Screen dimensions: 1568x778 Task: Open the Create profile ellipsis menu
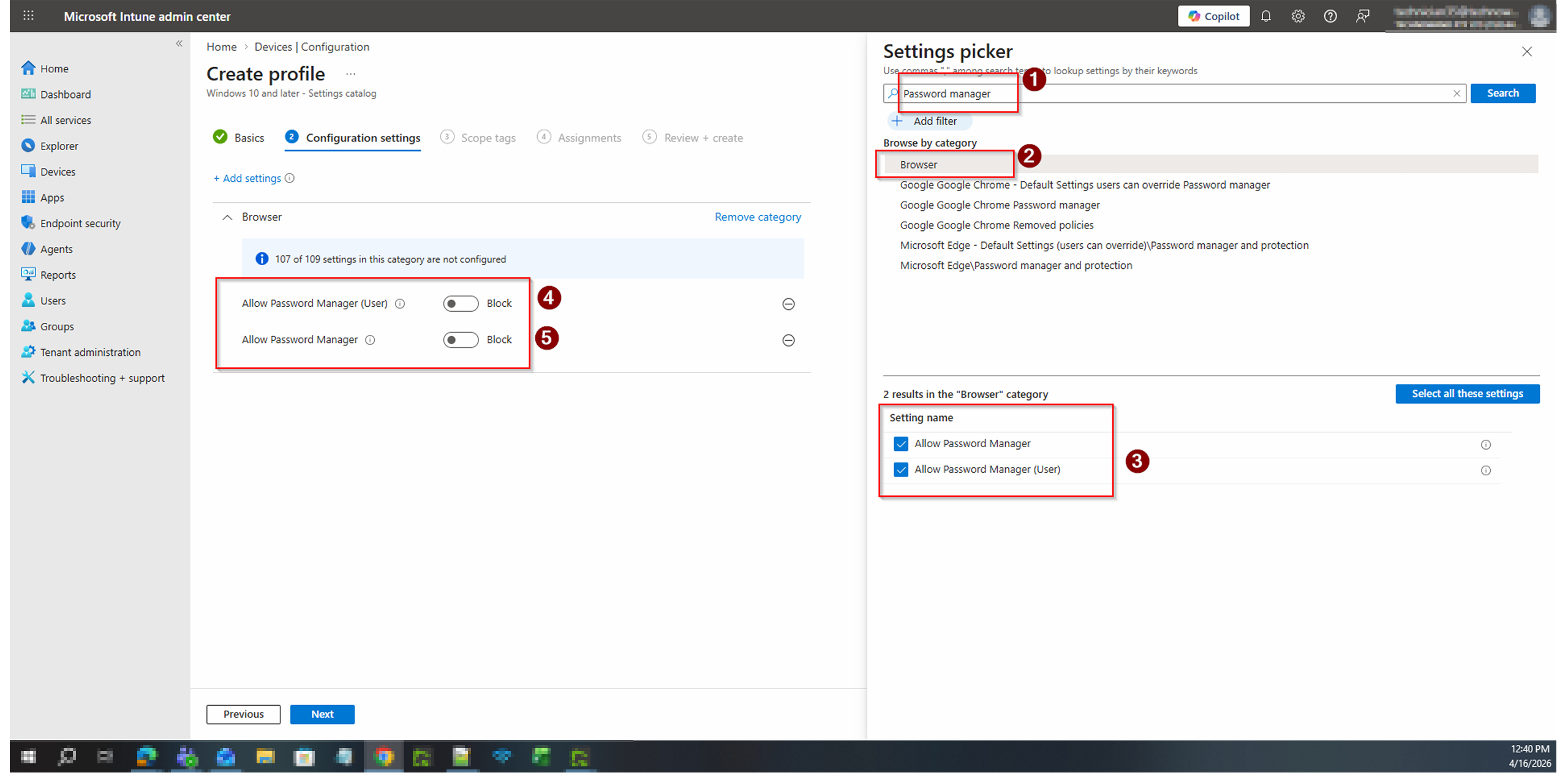[x=350, y=74]
